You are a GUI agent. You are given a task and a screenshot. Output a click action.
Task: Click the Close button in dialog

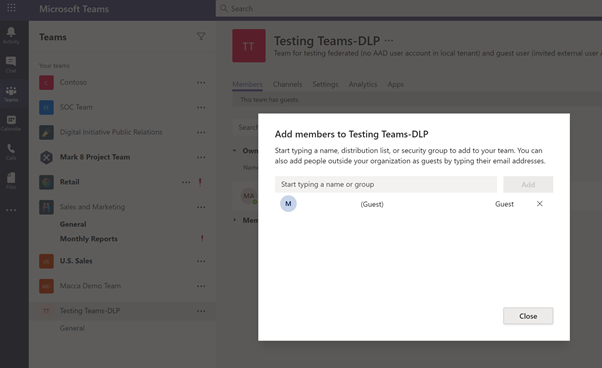[x=528, y=316]
